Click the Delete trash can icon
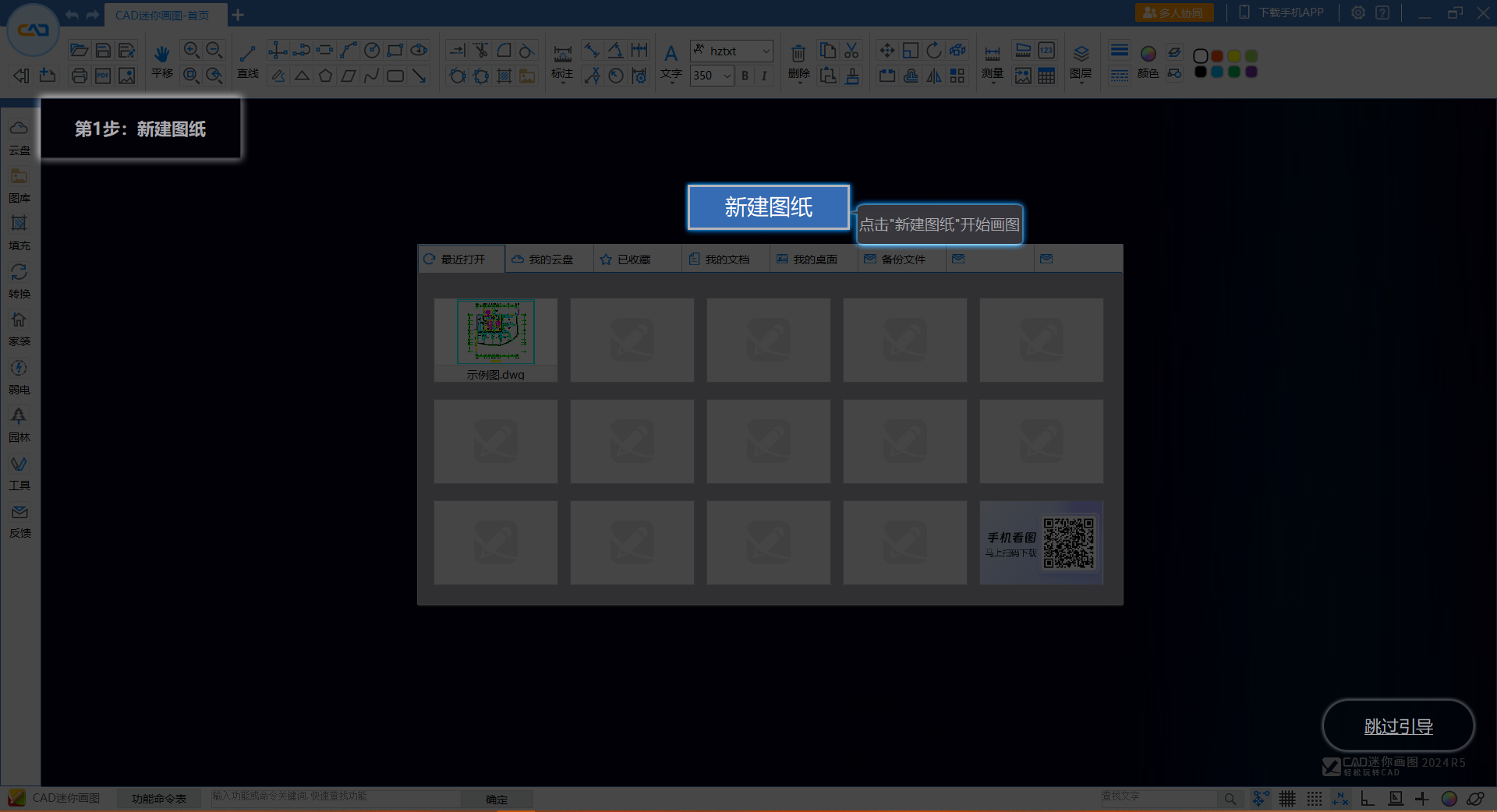The image size is (1497, 812). coord(798,54)
